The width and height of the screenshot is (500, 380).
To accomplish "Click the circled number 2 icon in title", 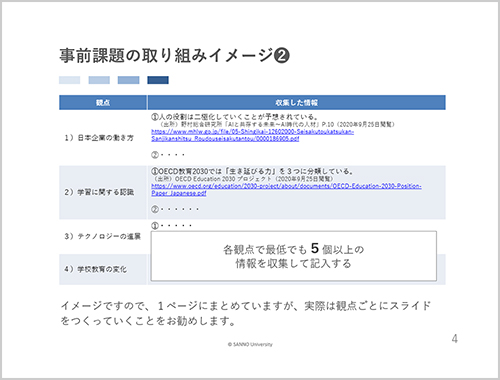I will [282, 56].
